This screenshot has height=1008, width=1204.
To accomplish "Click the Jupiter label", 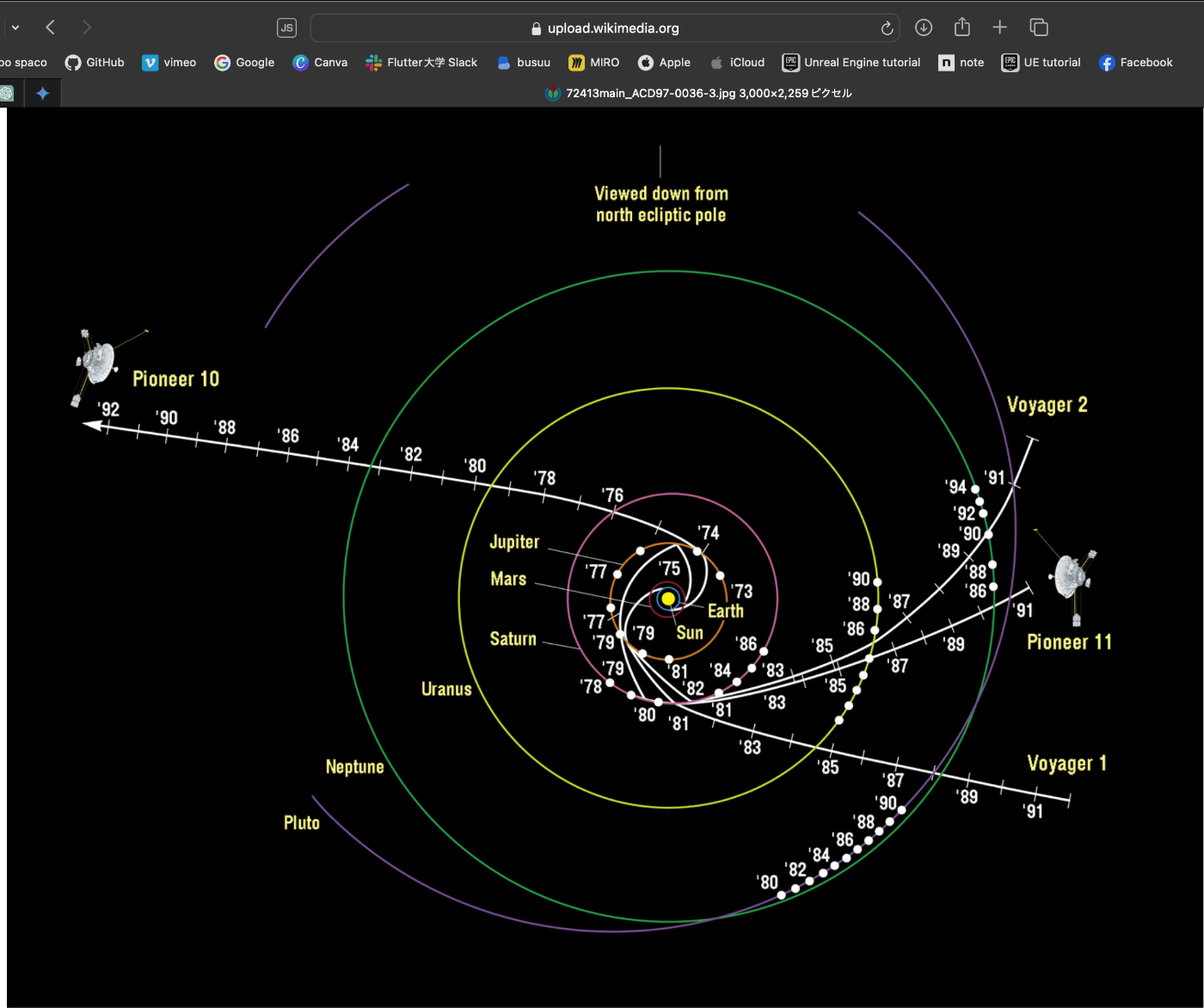I will point(514,542).
